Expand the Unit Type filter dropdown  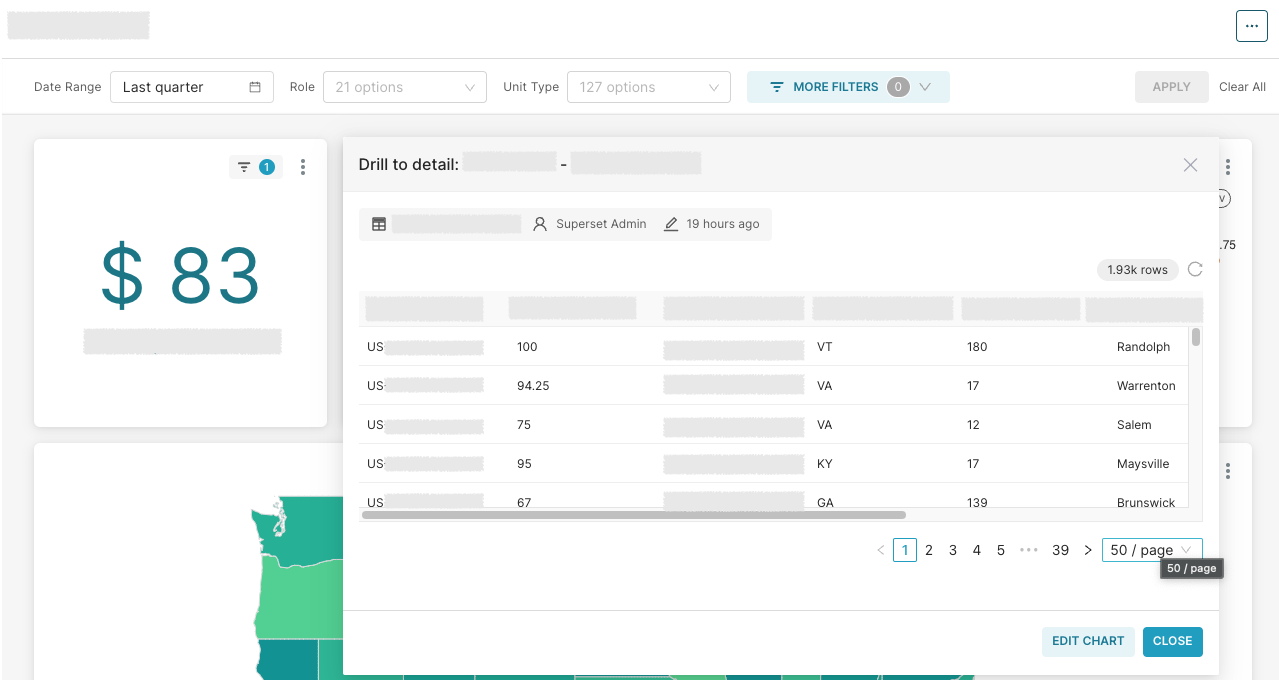[x=649, y=87]
